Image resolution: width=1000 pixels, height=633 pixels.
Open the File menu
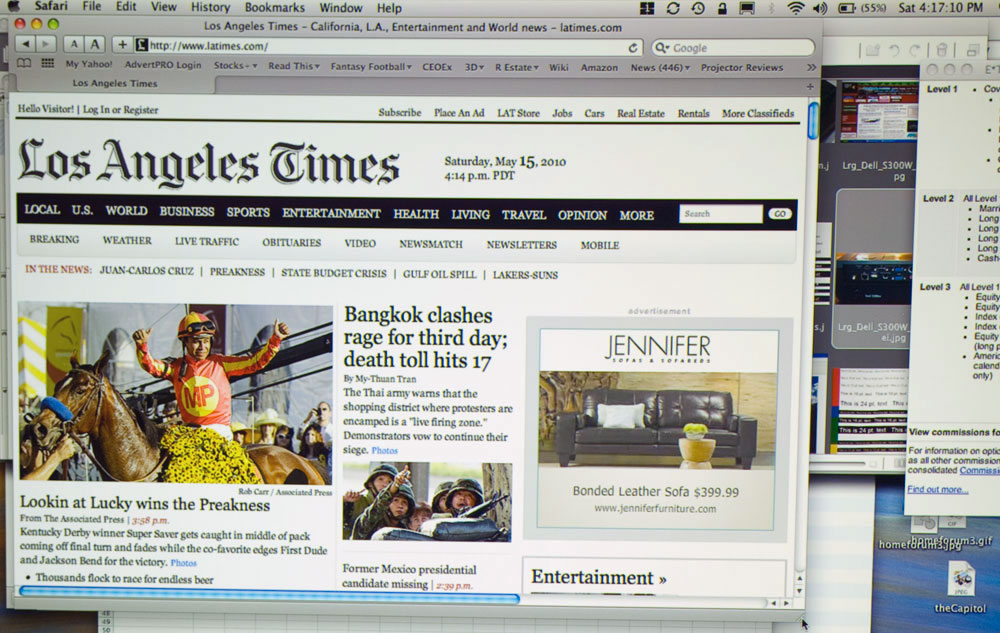pyautogui.click(x=92, y=7)
